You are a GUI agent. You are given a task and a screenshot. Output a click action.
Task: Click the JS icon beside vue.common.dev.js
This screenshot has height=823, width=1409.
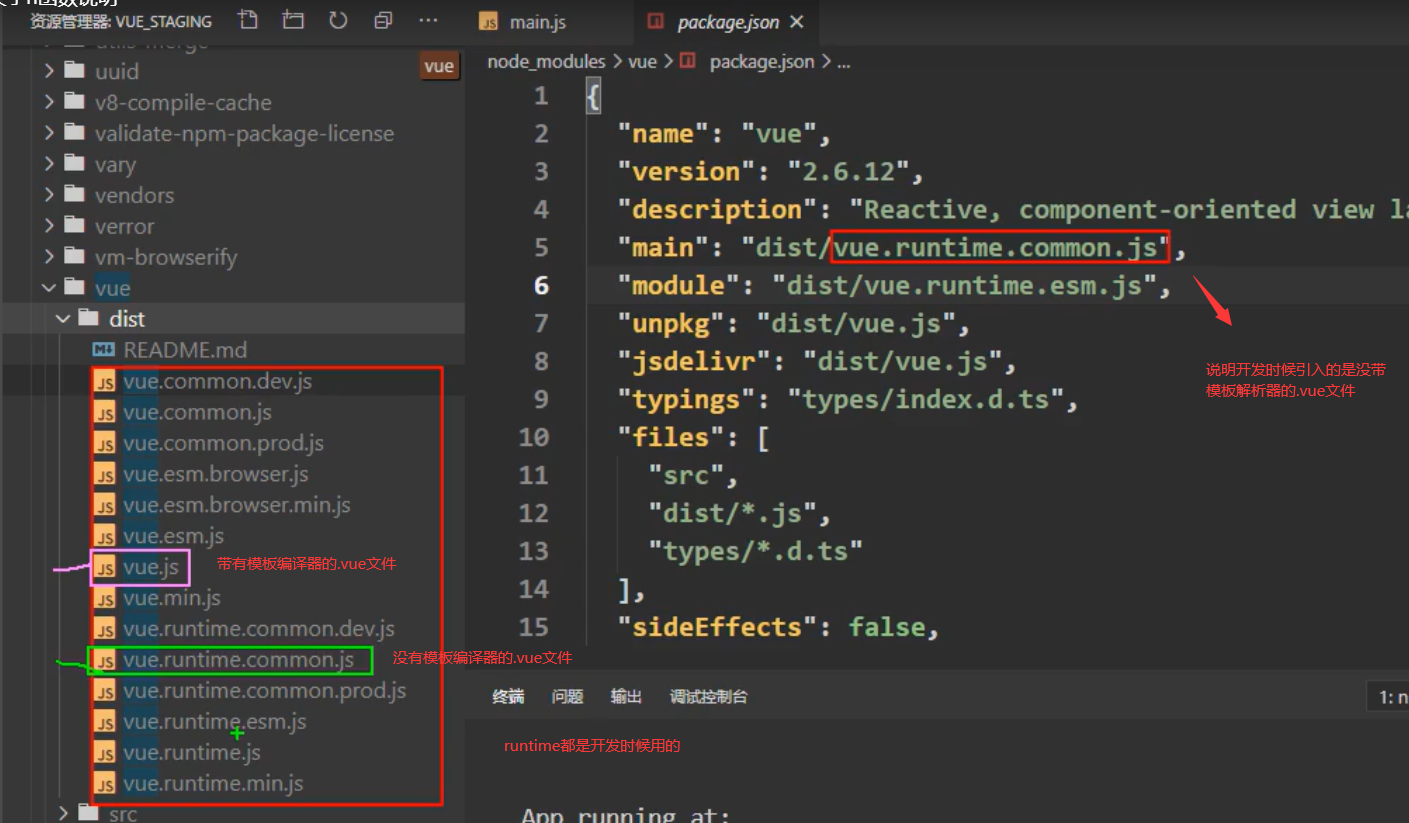(103, 381)
